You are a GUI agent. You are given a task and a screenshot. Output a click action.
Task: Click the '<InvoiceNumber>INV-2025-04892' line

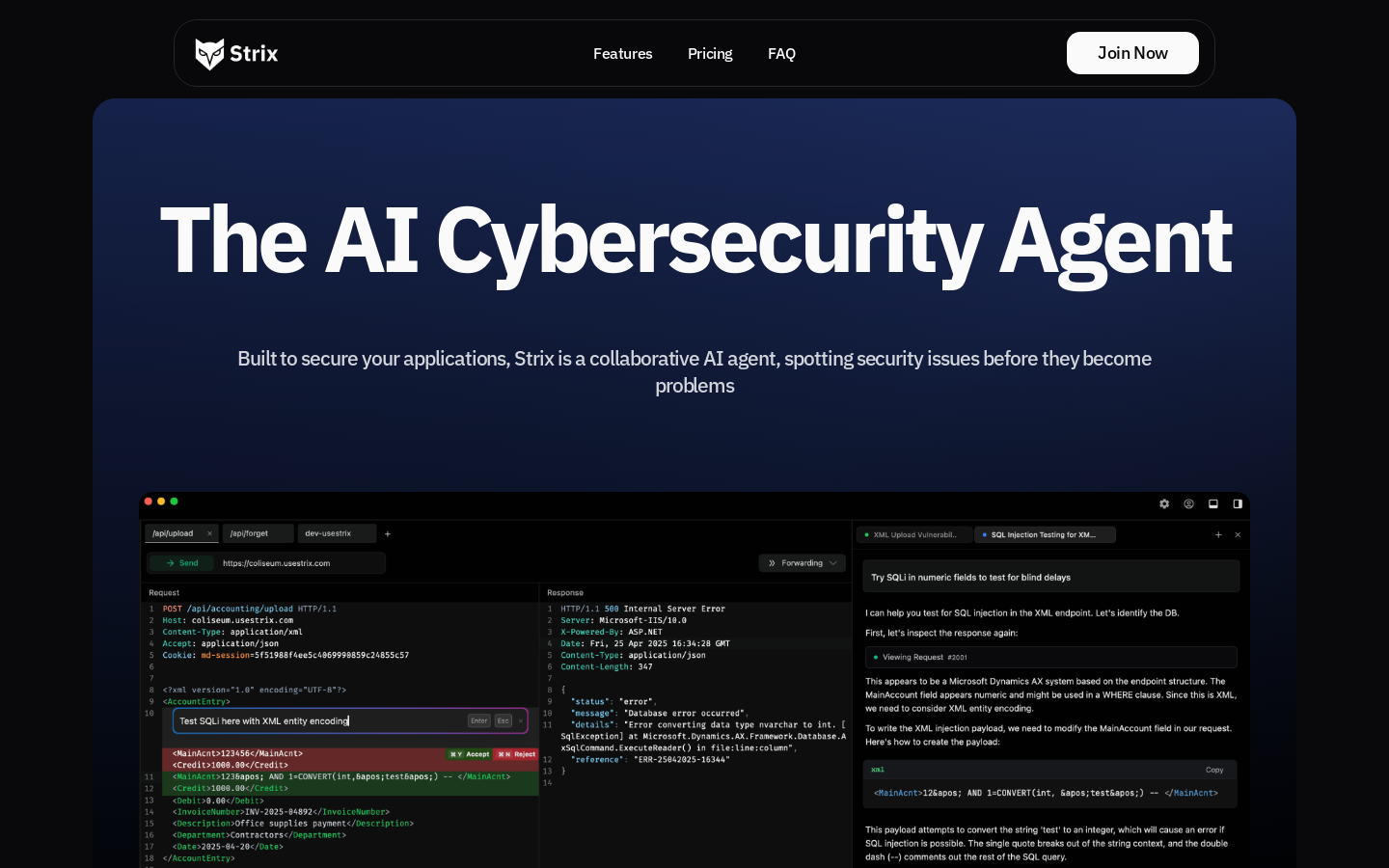pos(281,811)
